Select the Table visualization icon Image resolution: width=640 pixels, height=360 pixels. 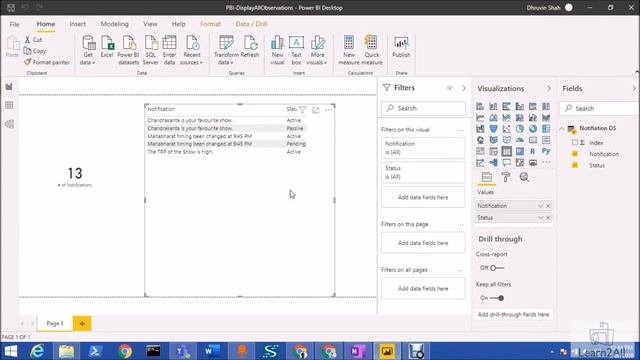coord(507,151)
